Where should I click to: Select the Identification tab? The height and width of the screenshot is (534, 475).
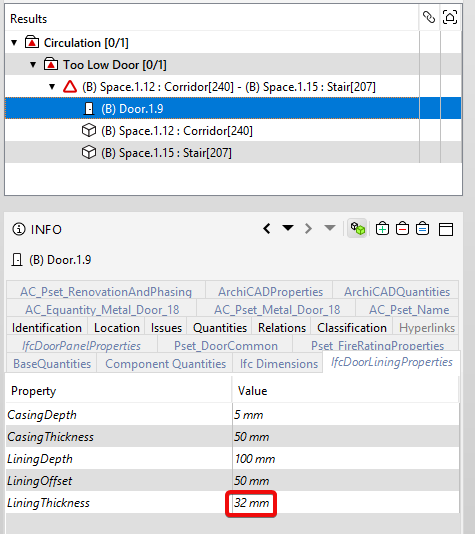47,328
